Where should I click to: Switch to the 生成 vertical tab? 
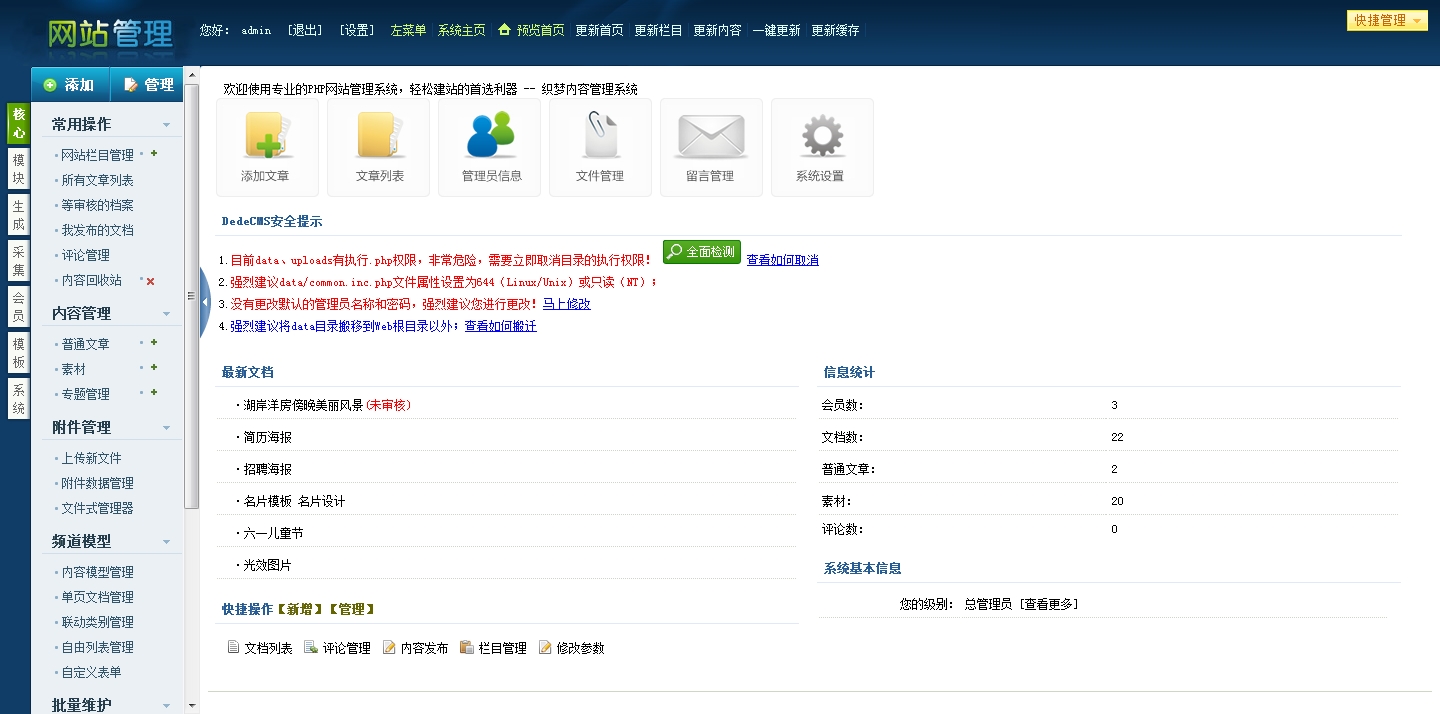(x=18, y=215)
